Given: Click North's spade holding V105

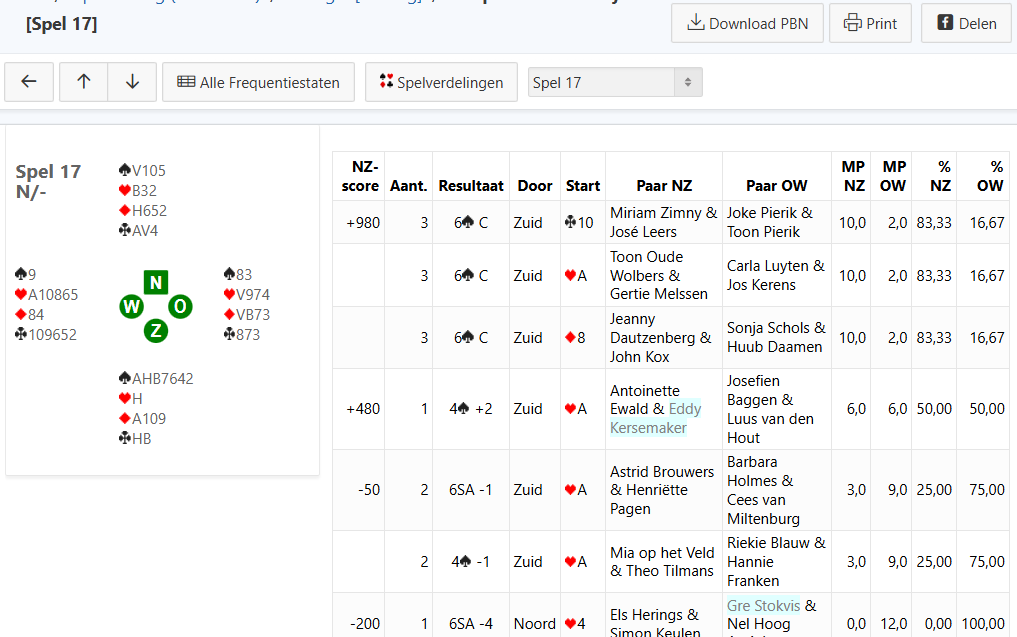Looking at the screenshot, I should tap(143, 171).
